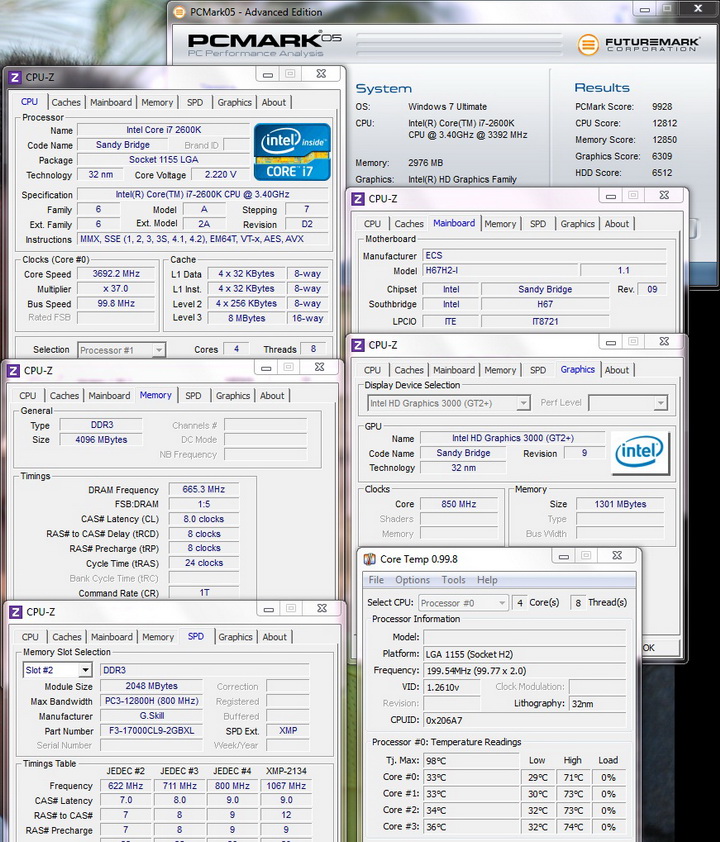Open the Caches tab in CPU window
The height and width of the screenshot is (842, 720).
[x=66, y=102]
